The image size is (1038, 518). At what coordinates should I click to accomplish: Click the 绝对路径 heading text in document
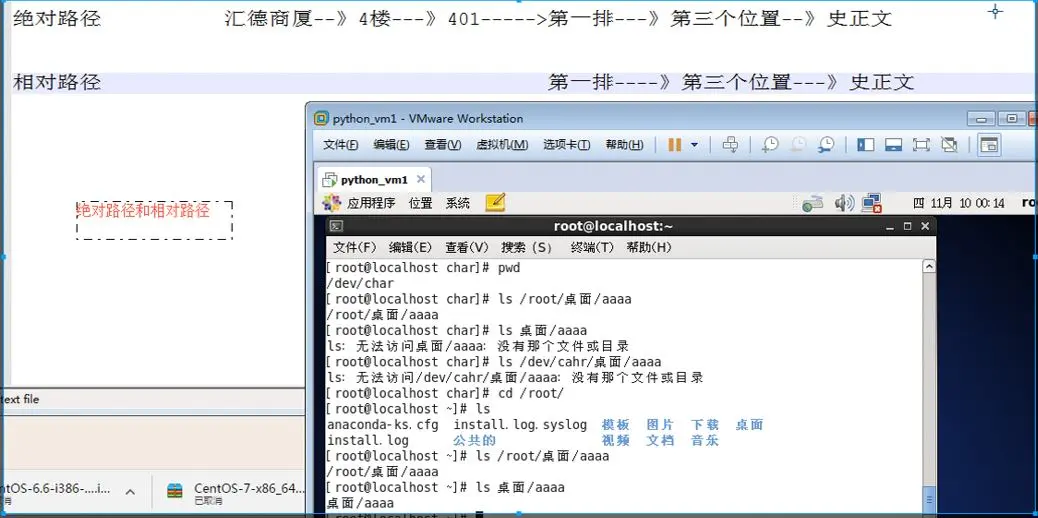click(x=57, y=19)
